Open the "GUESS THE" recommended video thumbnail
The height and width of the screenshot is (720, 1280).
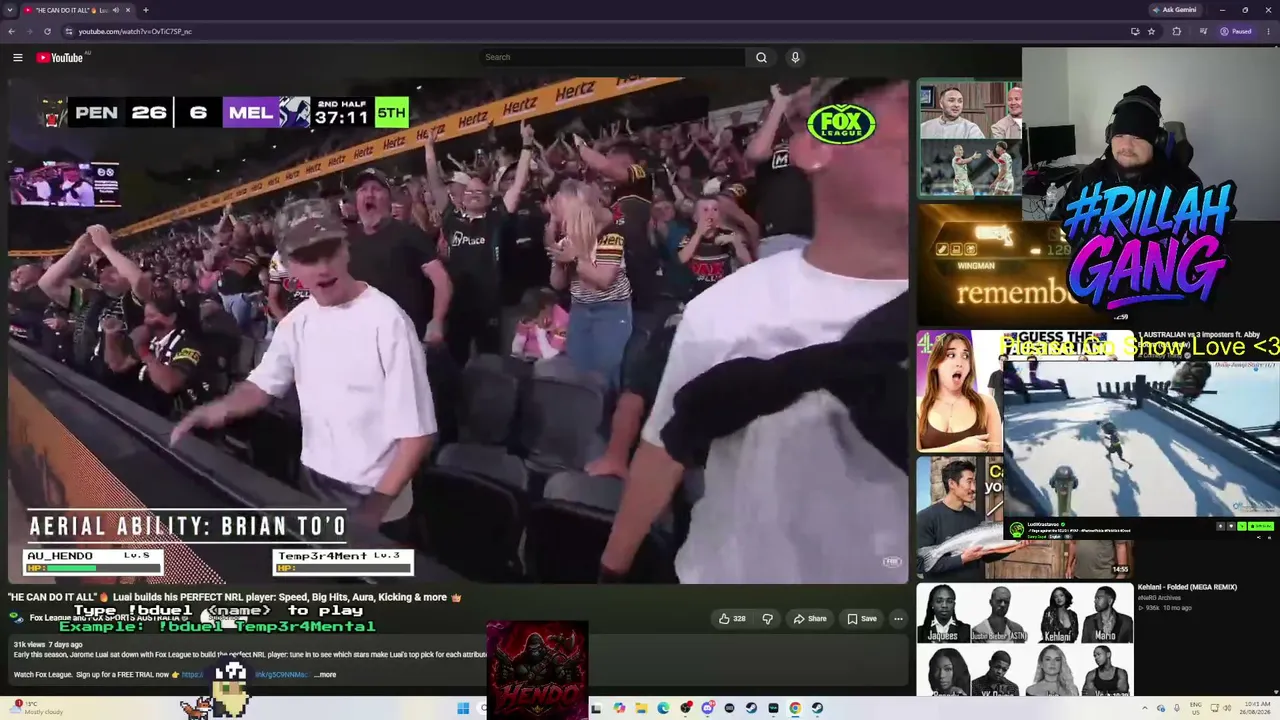[959, 391]
